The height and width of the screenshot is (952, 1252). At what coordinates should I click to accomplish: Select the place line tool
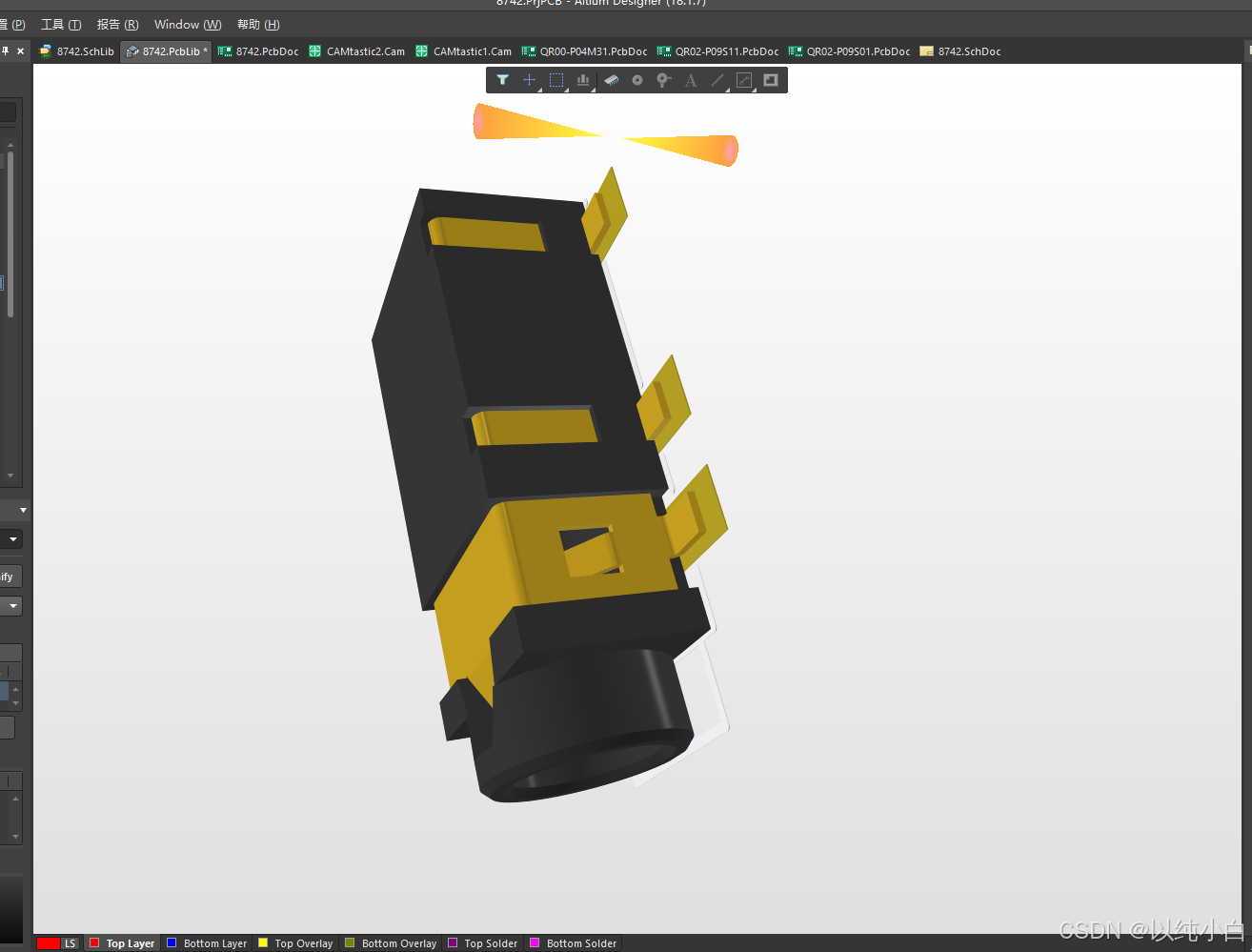click(717, 80)
